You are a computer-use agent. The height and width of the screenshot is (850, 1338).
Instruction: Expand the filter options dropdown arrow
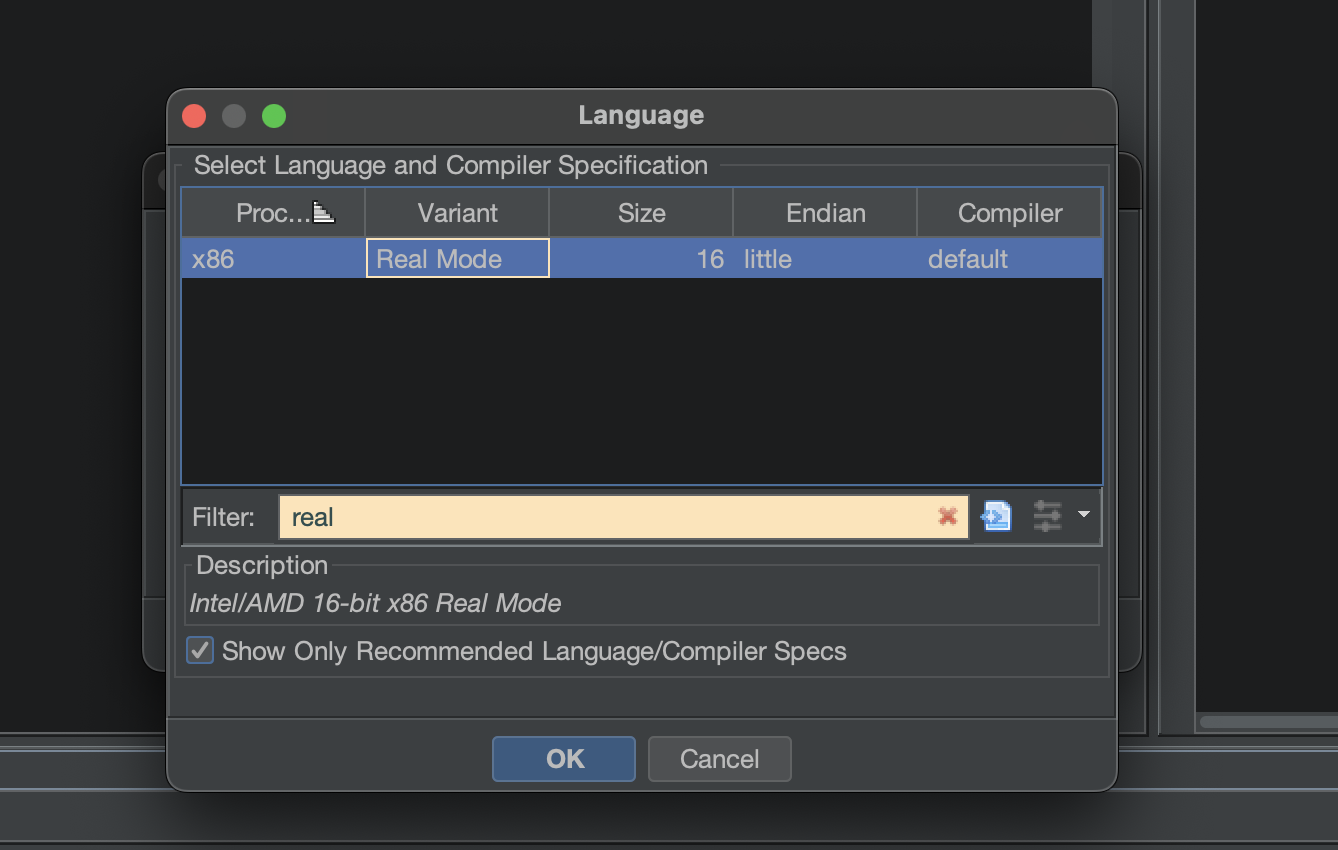[x=1084, y=515]
